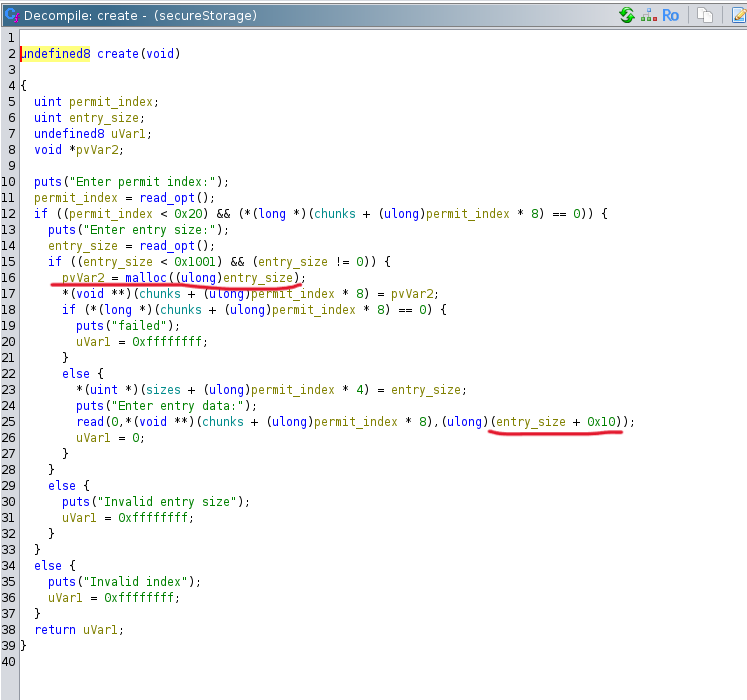
Task: Click 'permit_index' in the declaration on line 5
Action: point(111,102)
